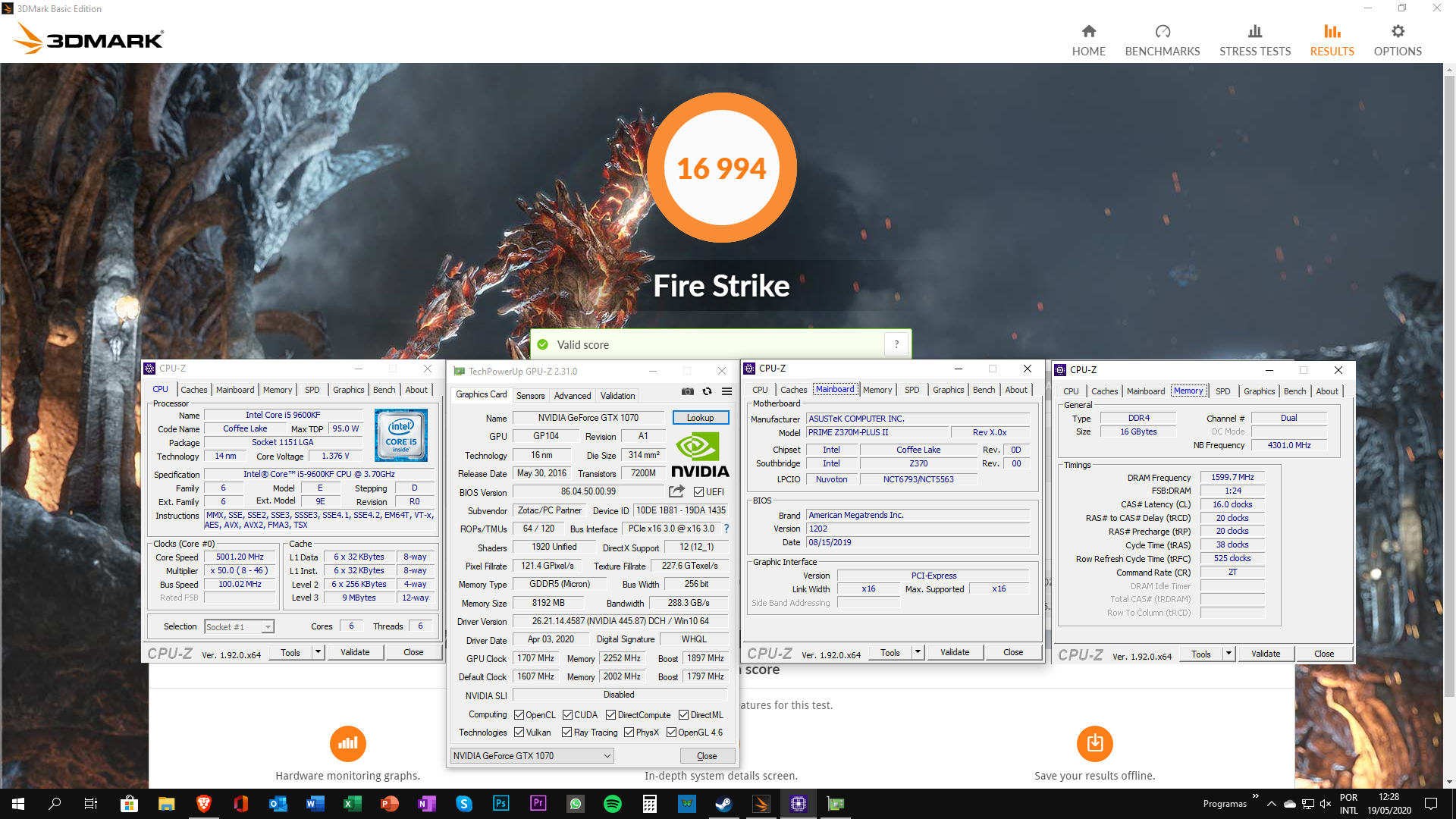Toggle OpenGL 4.6 checkbox
This screenshot has height=819, width=1456.
click(x=671, y=733)
